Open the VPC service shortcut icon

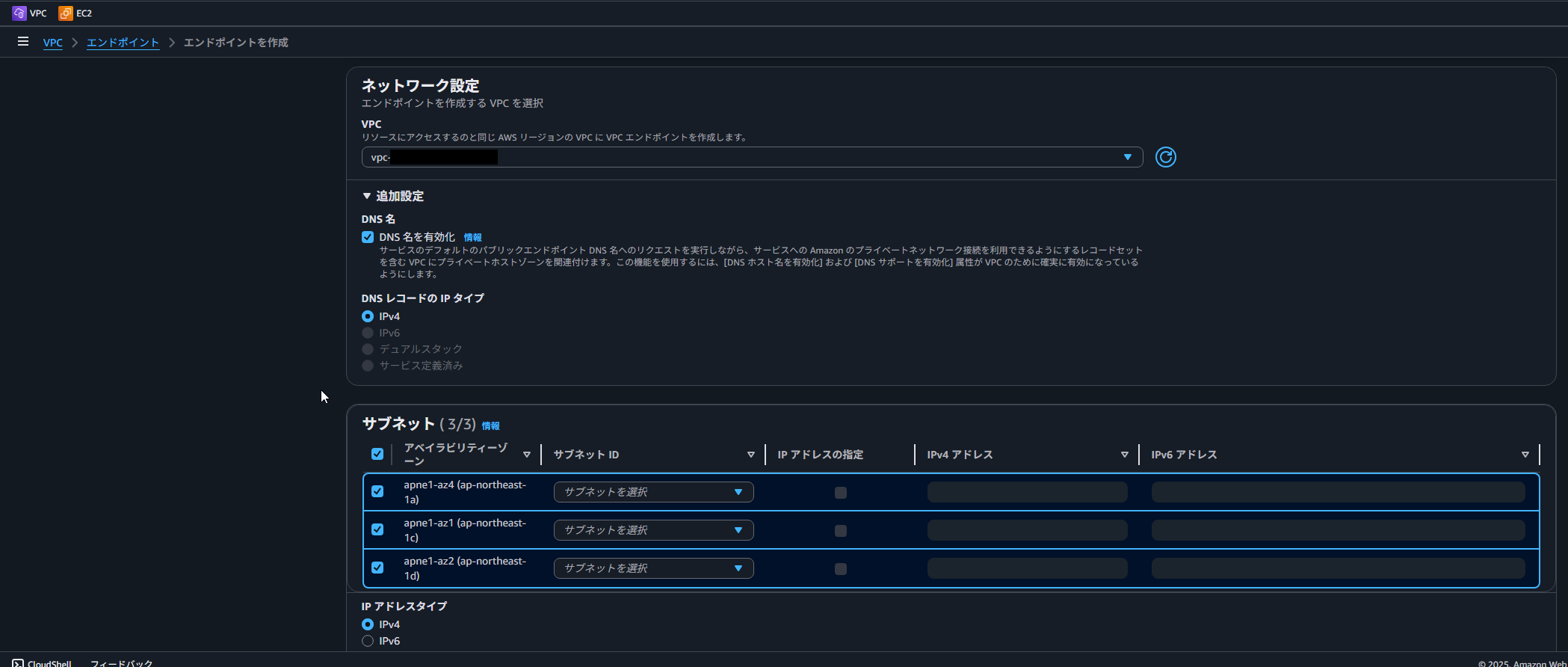19,13
